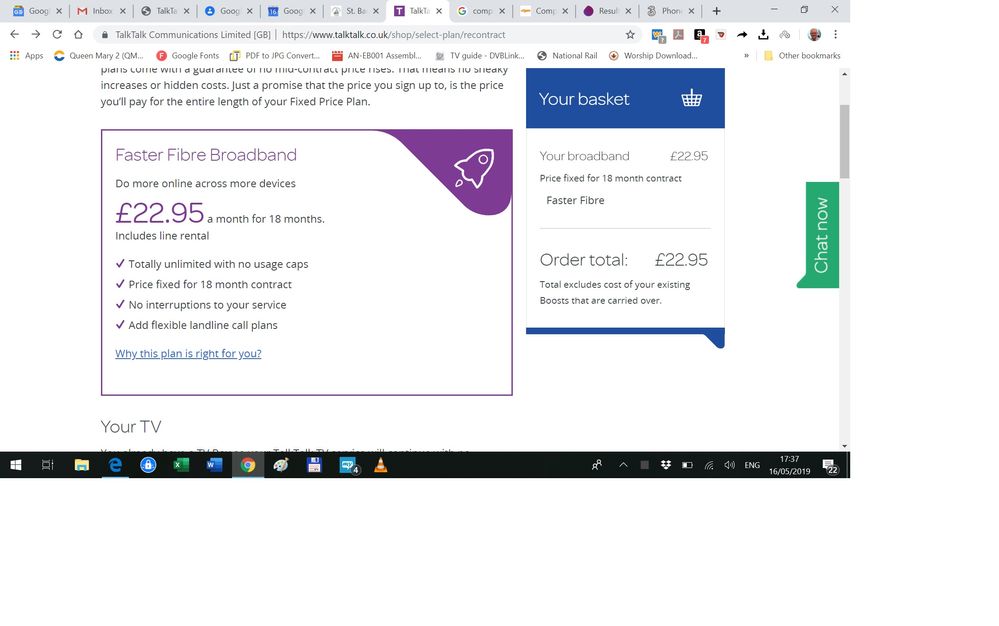
Task: Click the basket icon in Your basket header
Action: [691, 98]
